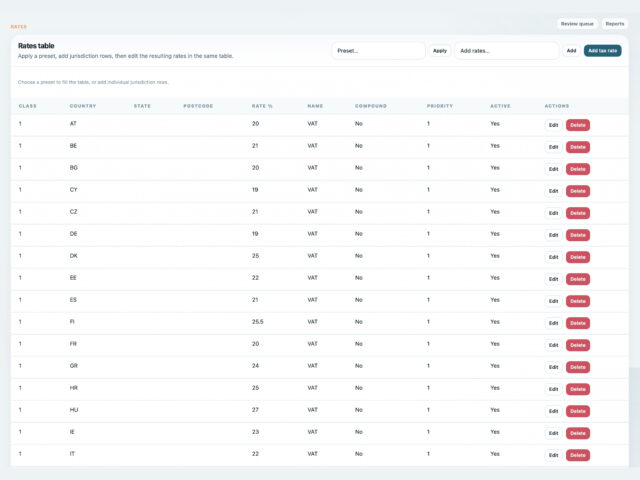Image resolution: width=640 pixels, height=480 pixels.
Task: Select the 24 rate value for GR
Action: point(255,366)
